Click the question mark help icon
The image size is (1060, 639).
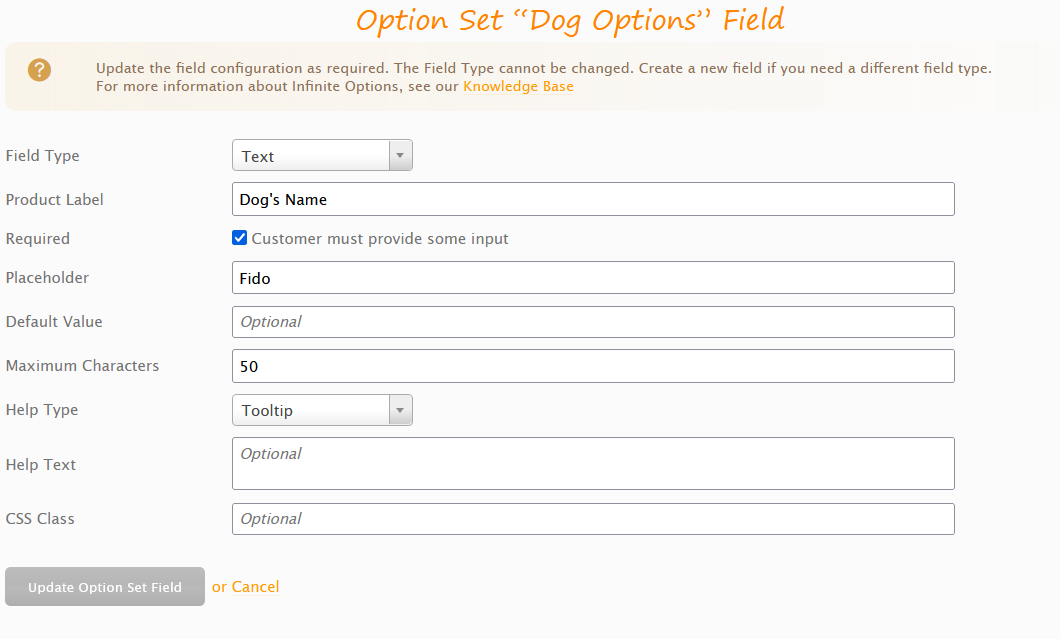(x=39, y=70)
